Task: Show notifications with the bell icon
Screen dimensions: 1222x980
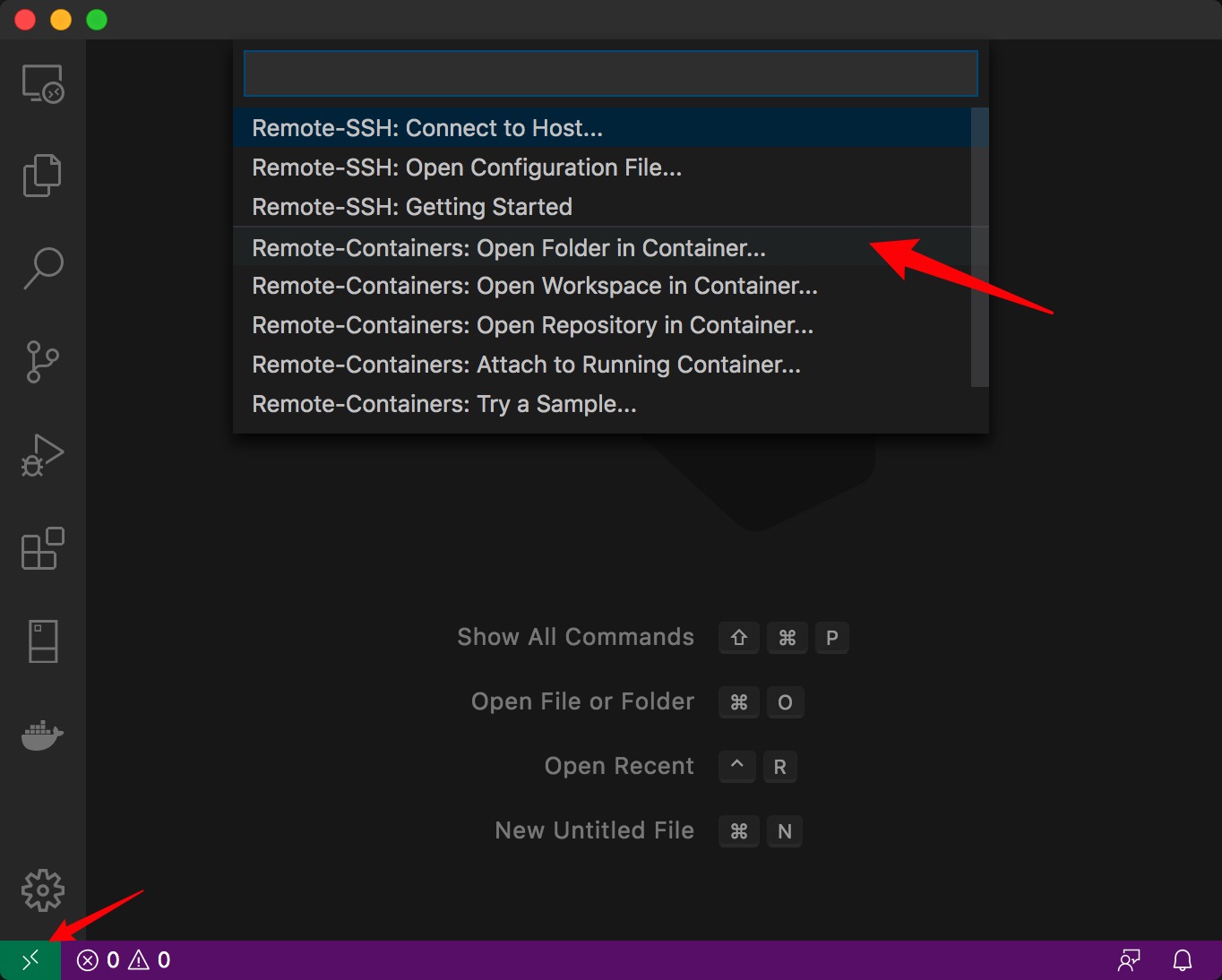Action: [x=1183, y=960]
